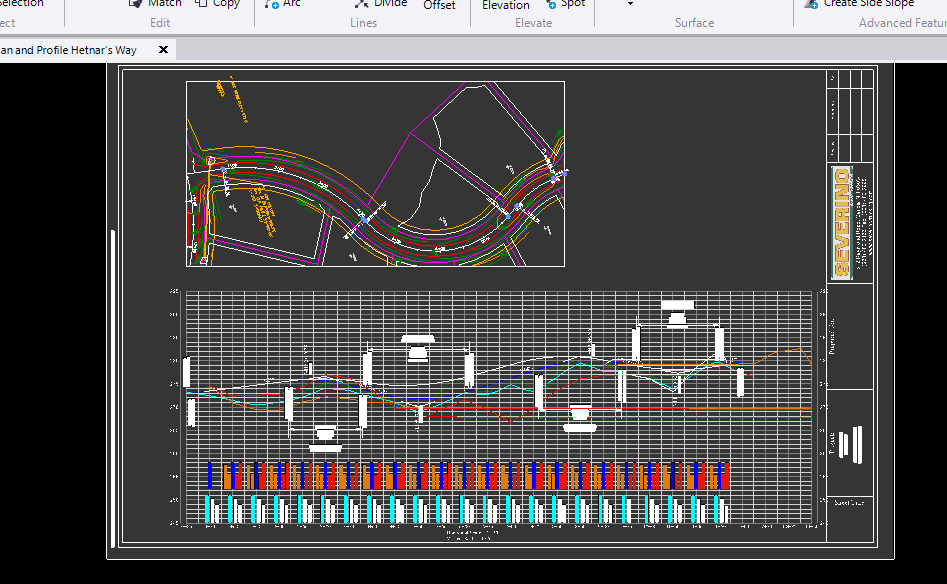This screenshot has width=947, height=584.
Task: Expand the Surface group dropdown arrow
Action: tap(630, 5)
